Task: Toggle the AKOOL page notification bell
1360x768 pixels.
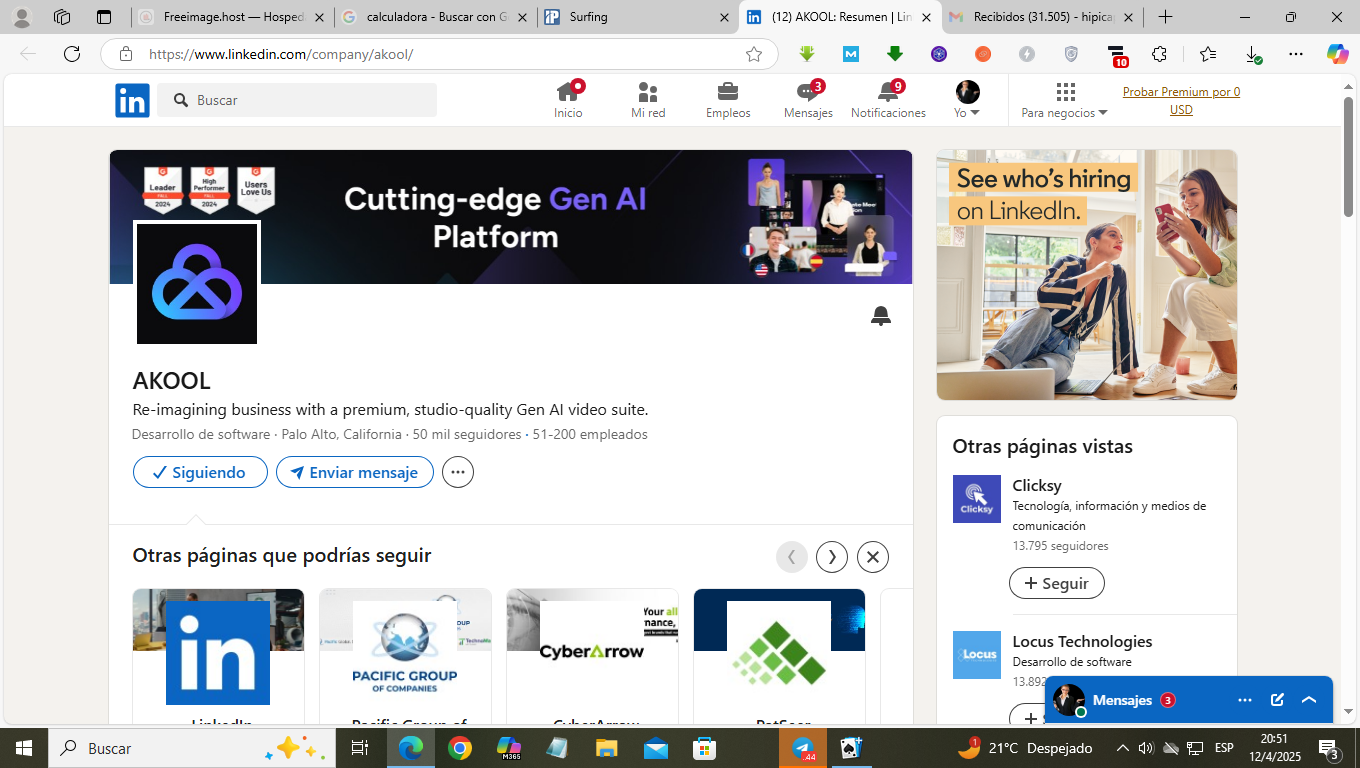Action: [880, 316]
